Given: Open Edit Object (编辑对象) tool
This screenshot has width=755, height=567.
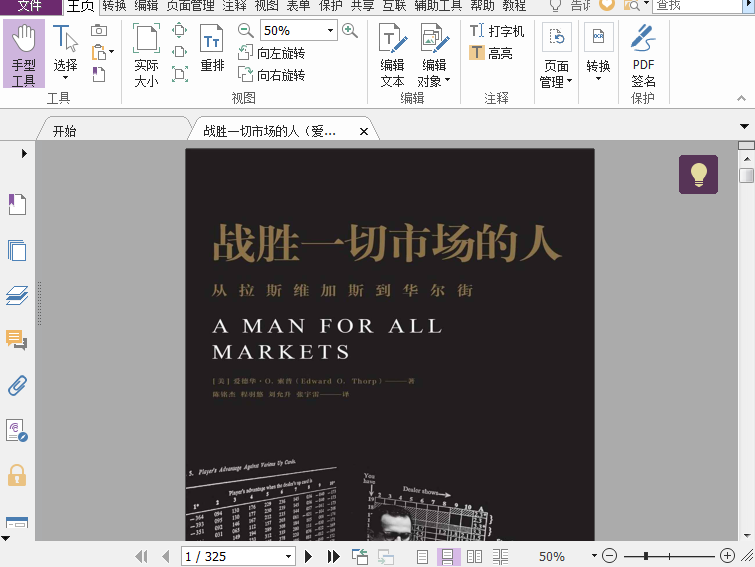Looking at the screenshot, I should (x=434, y=55).
